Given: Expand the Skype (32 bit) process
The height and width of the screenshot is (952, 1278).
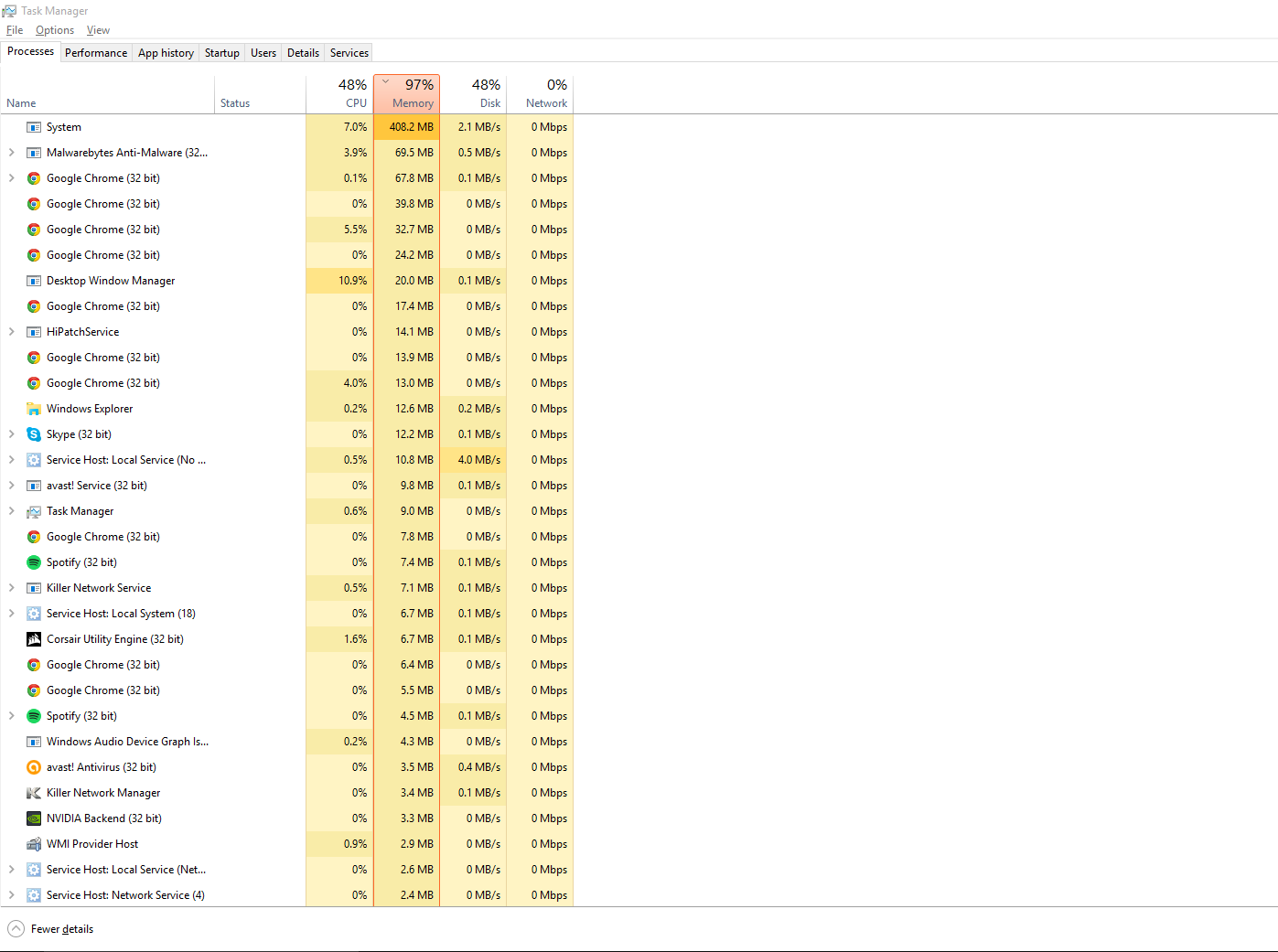Looking at the screenshot, I should 11,434.
